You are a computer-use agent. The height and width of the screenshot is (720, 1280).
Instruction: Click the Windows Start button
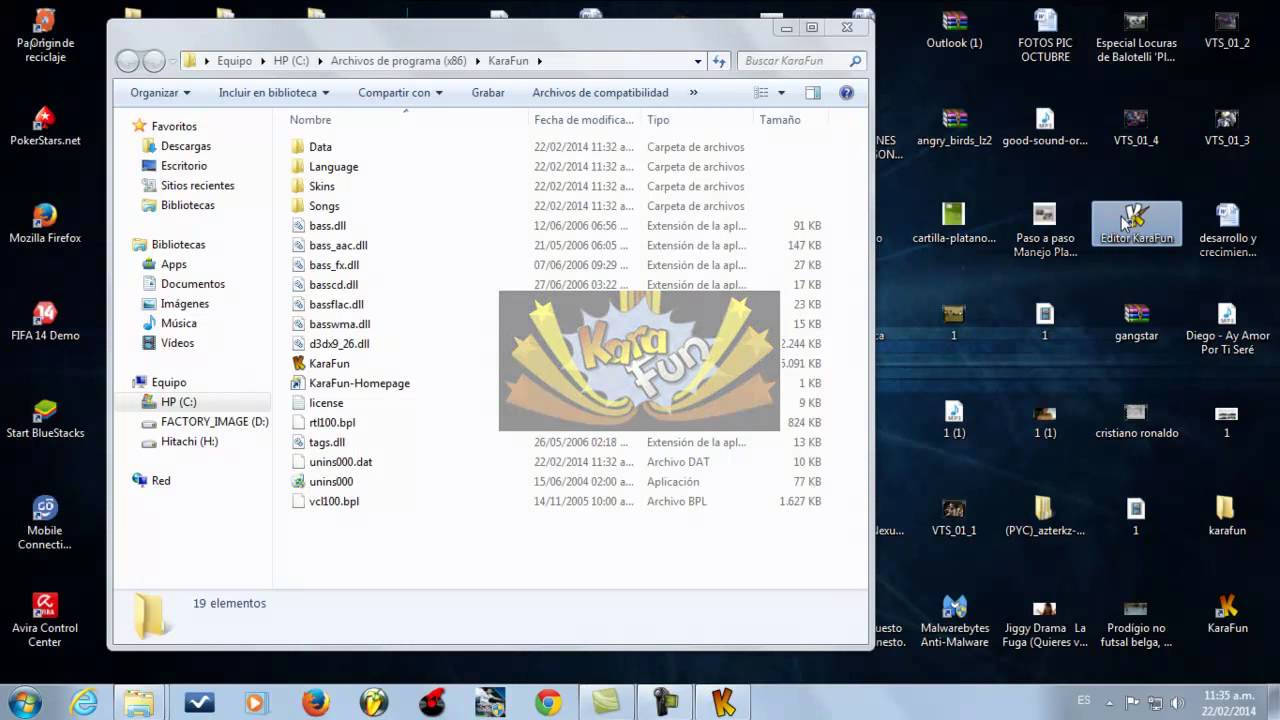pyautogui.click(x=24, y=702)
